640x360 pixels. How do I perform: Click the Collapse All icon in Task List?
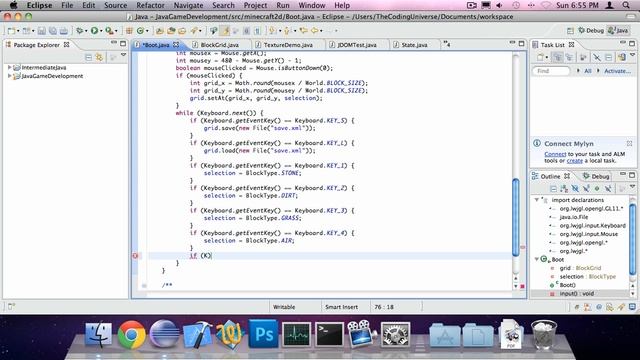click(x=609, y=58)
